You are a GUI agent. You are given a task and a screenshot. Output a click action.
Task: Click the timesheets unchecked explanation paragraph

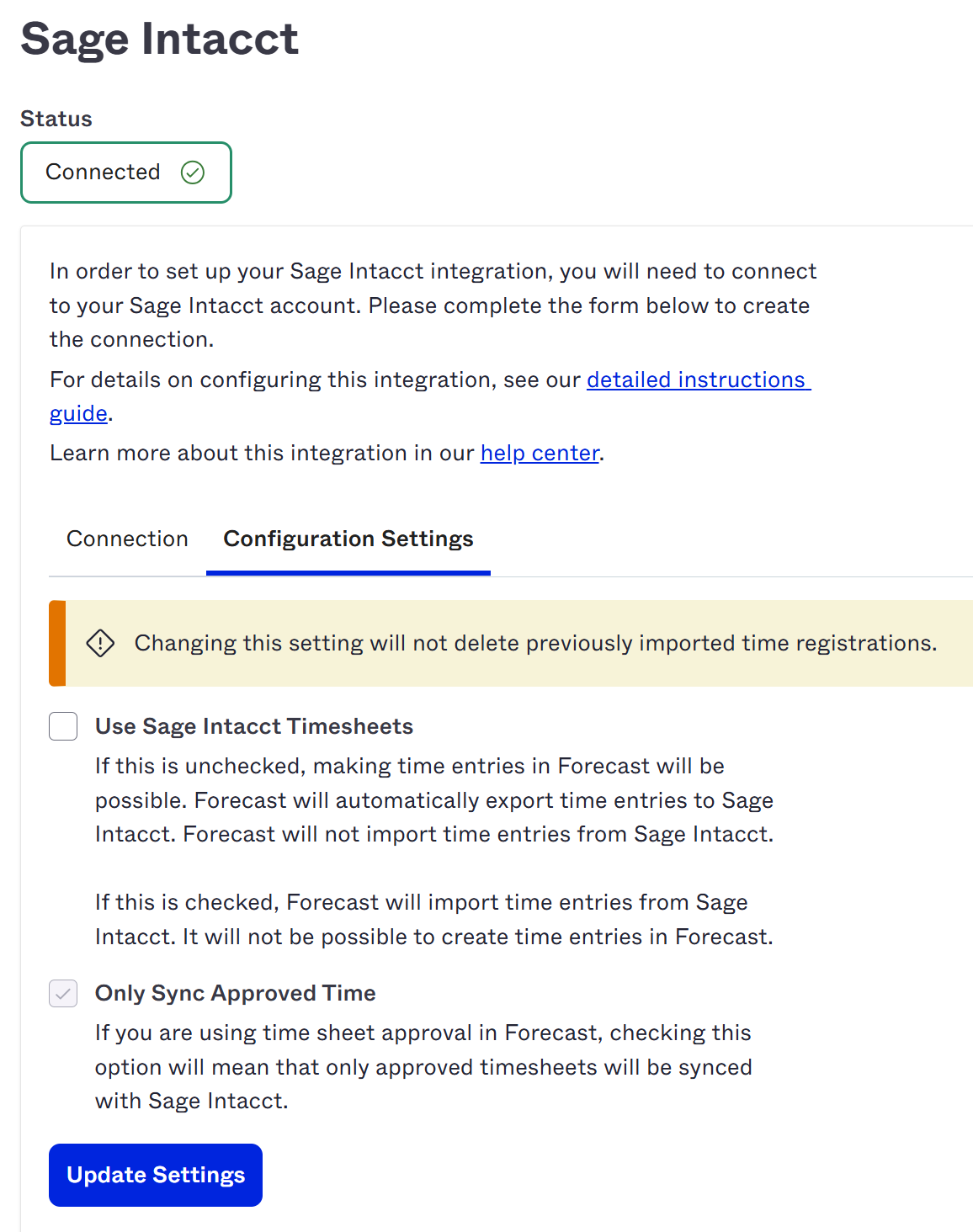click(x=434, y=800)
